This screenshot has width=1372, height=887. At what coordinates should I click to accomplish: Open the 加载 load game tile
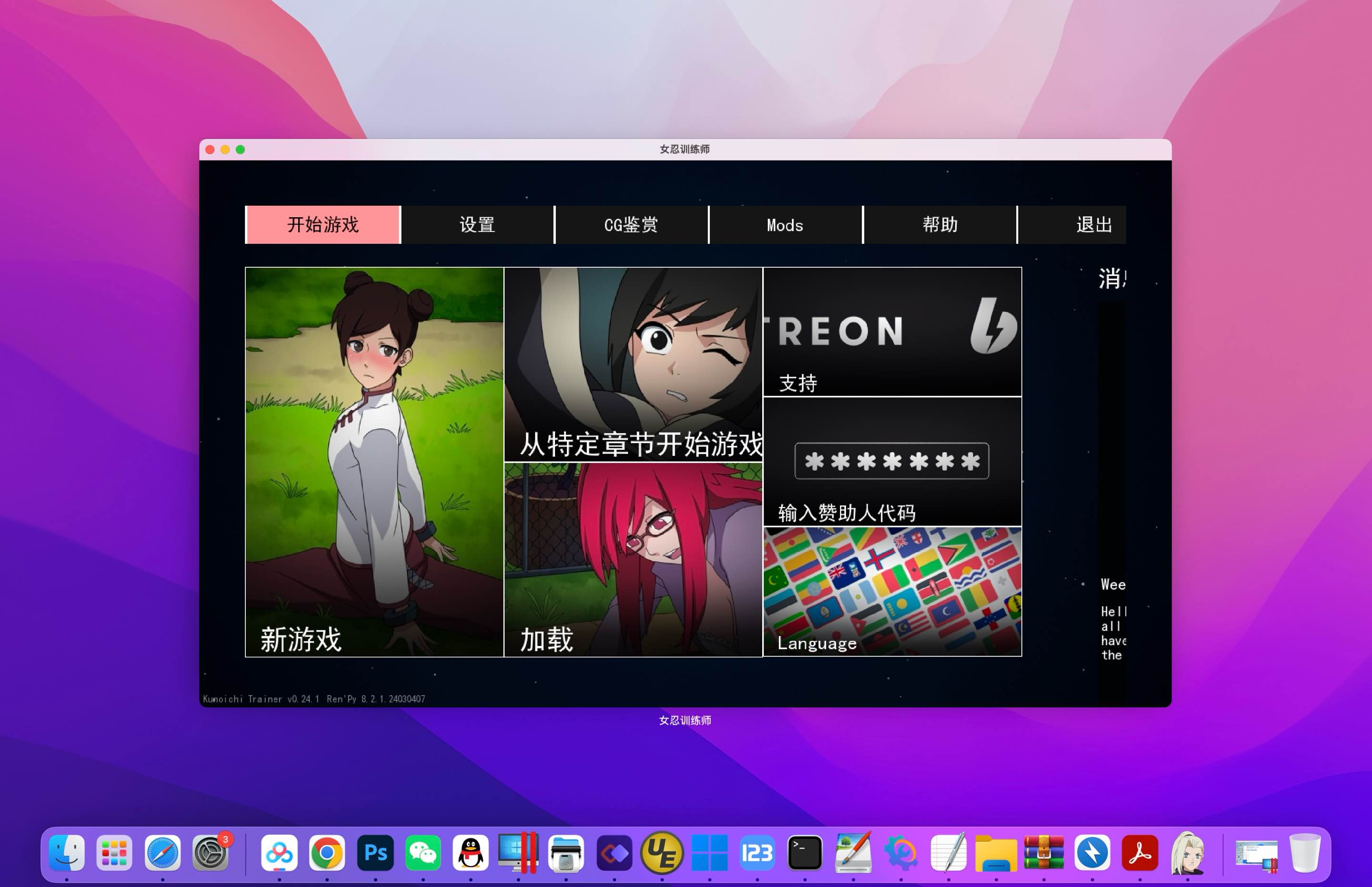click(633, 560)
